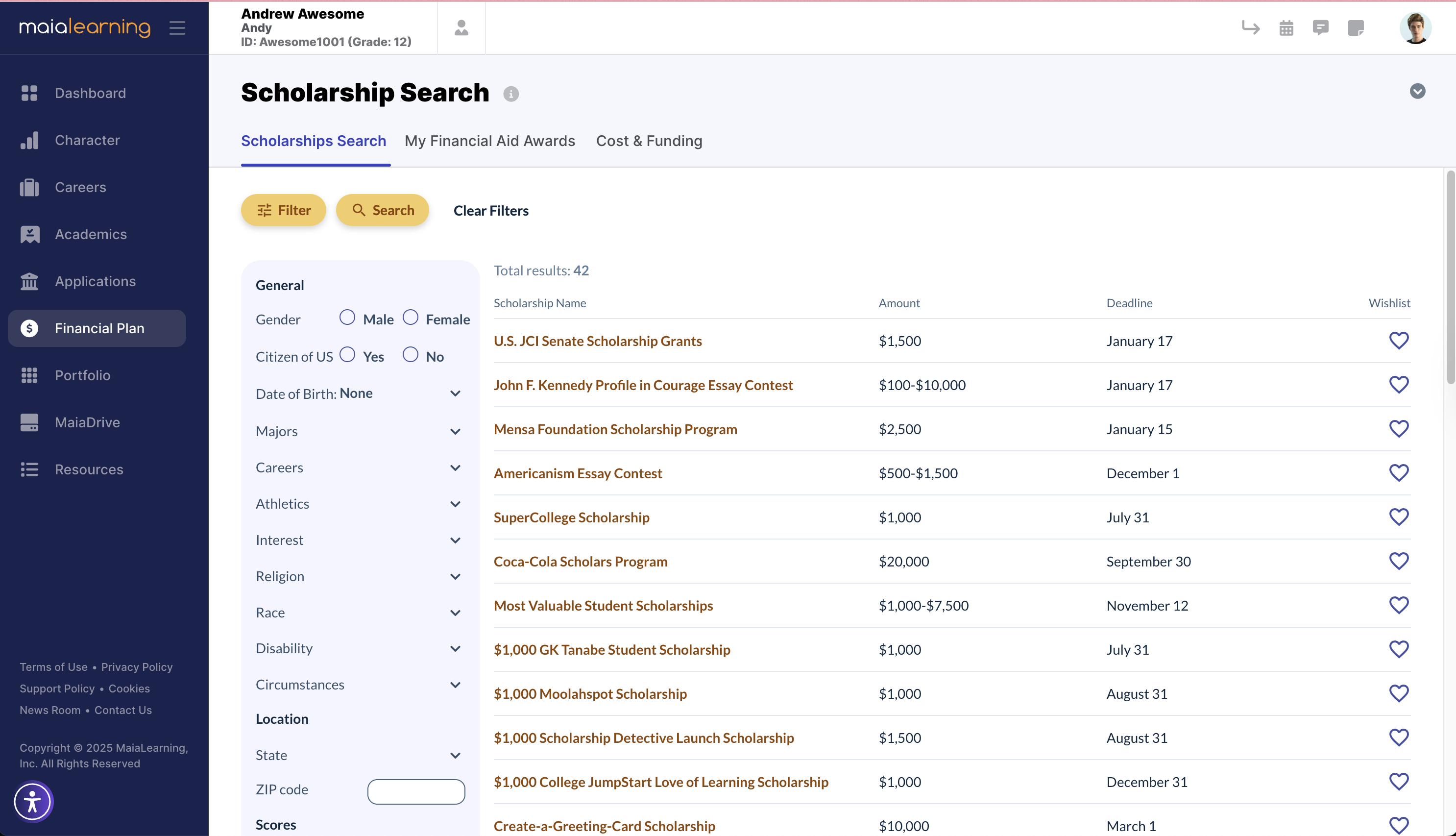
Task: Open Portfolio from the sidebar
Action: pyautogui.click(x=97, y=375)
